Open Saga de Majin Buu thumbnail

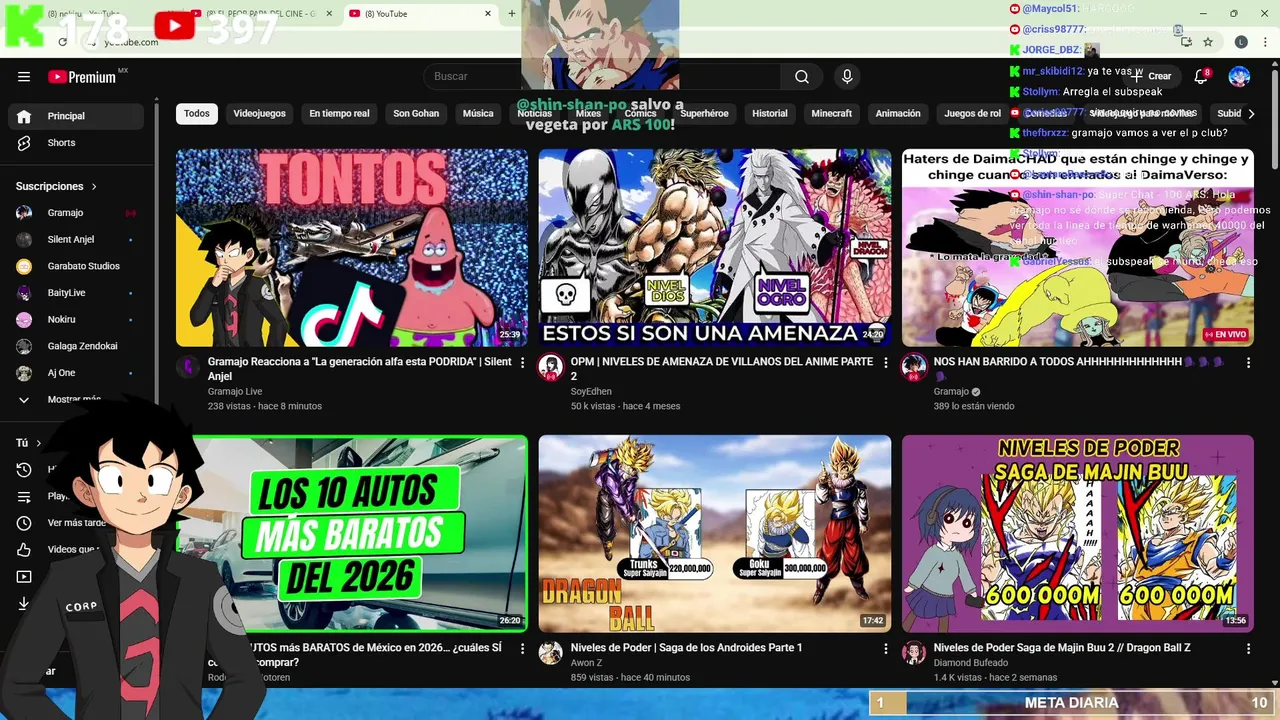(x=1078, y=533)
